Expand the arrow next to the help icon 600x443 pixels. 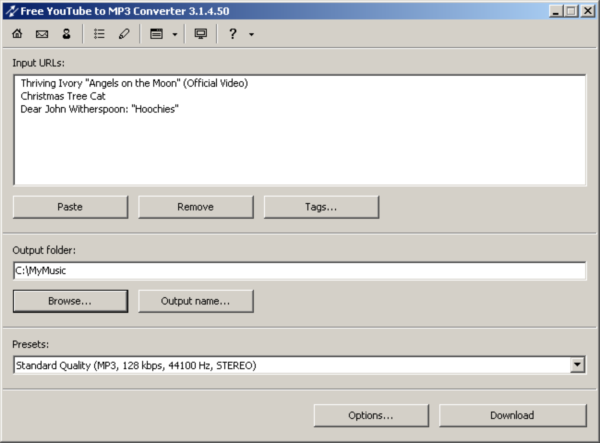coord(251,34)
